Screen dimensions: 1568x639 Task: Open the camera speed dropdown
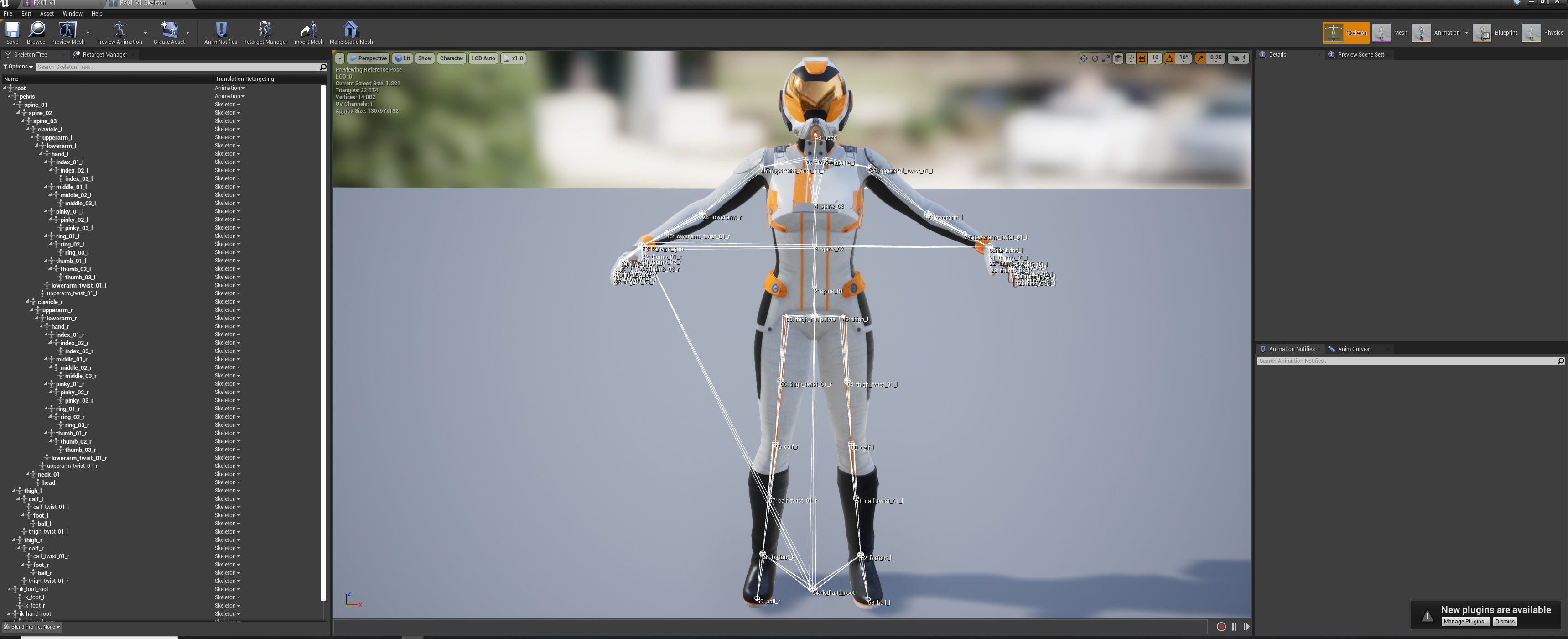point(1238,58)
